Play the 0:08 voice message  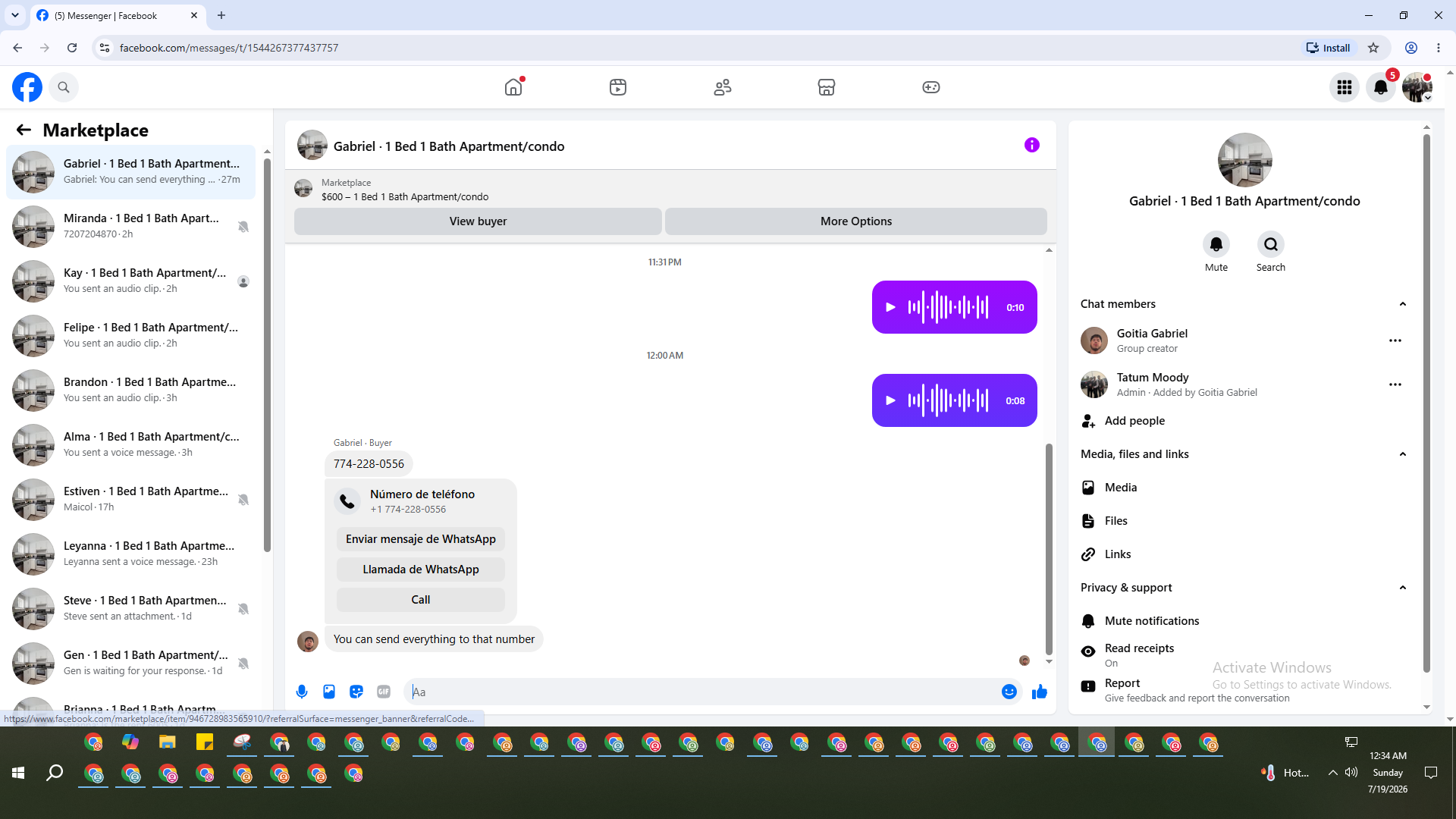[891, 400]
